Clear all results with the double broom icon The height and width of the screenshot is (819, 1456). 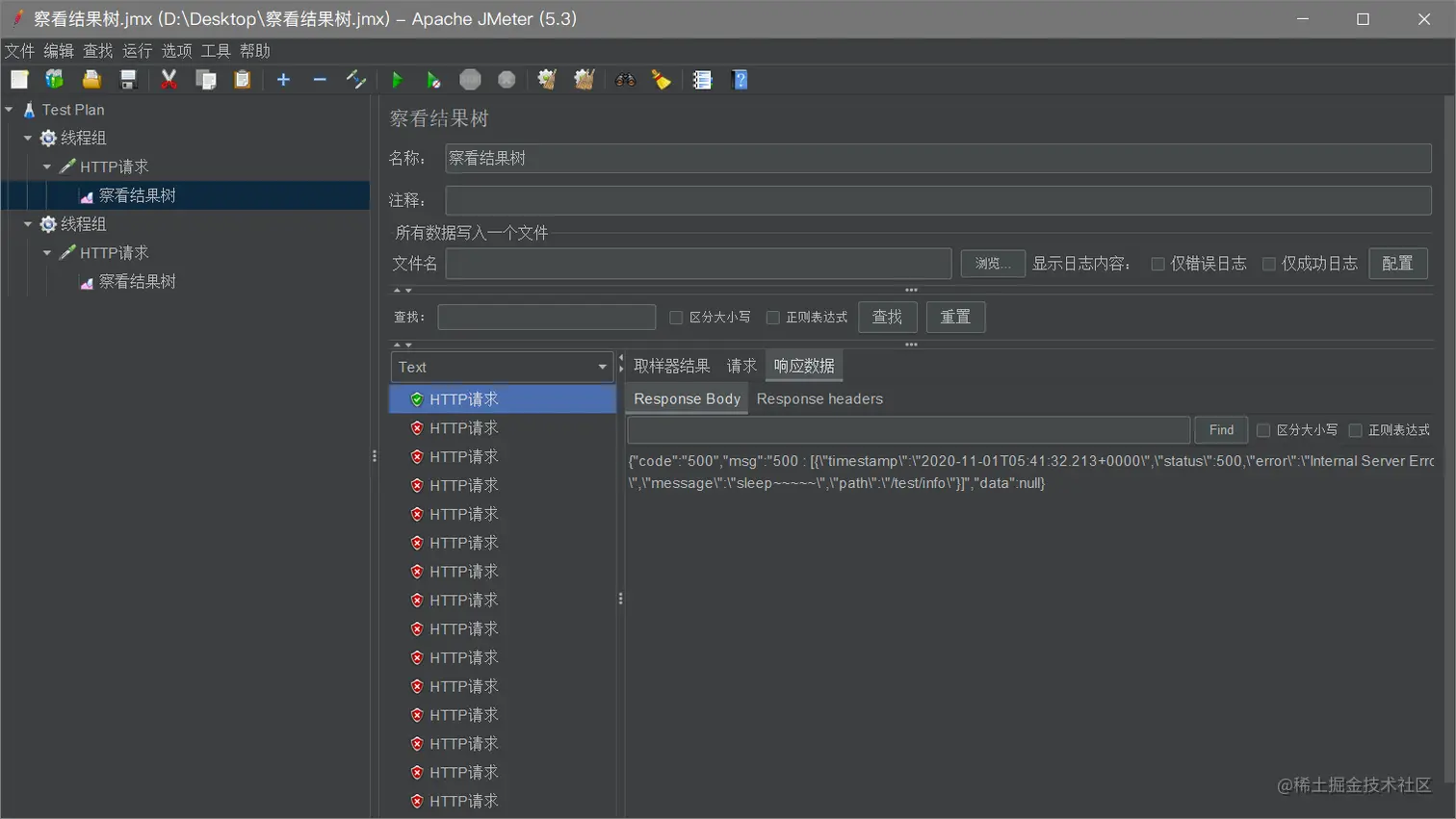[x=584, y=80]
